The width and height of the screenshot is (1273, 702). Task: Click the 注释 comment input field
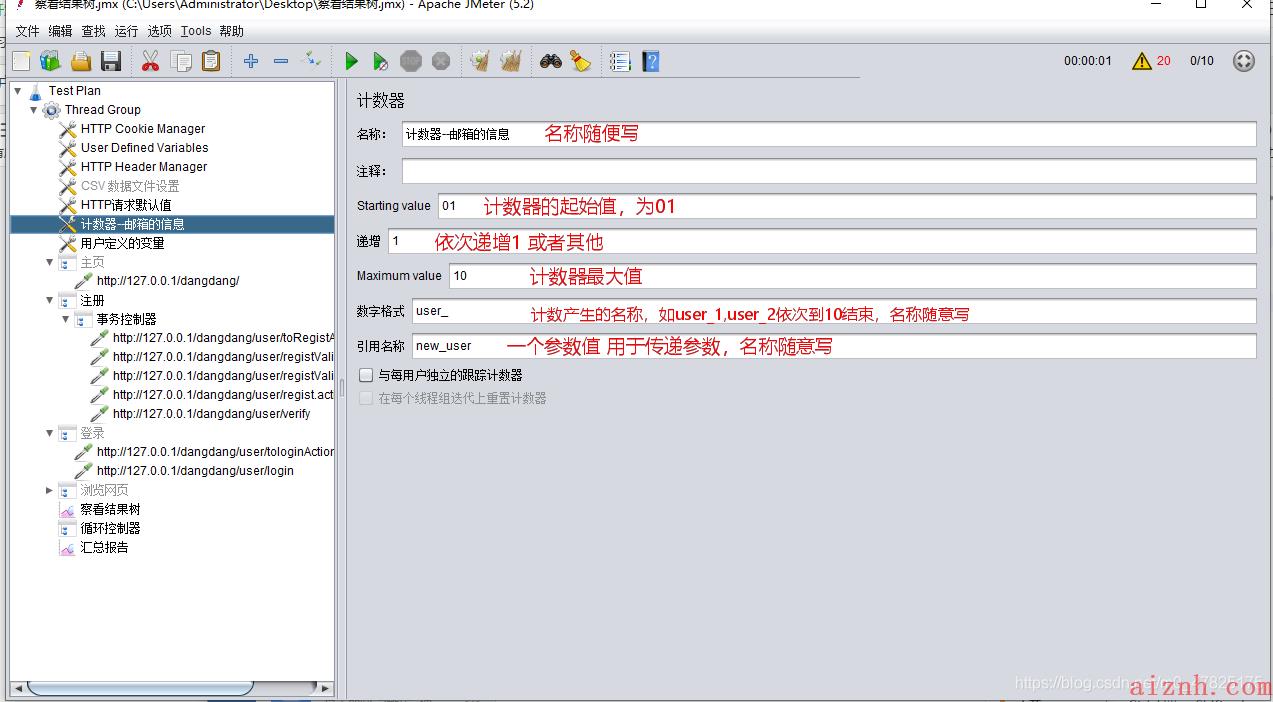(x=829, y=171)
